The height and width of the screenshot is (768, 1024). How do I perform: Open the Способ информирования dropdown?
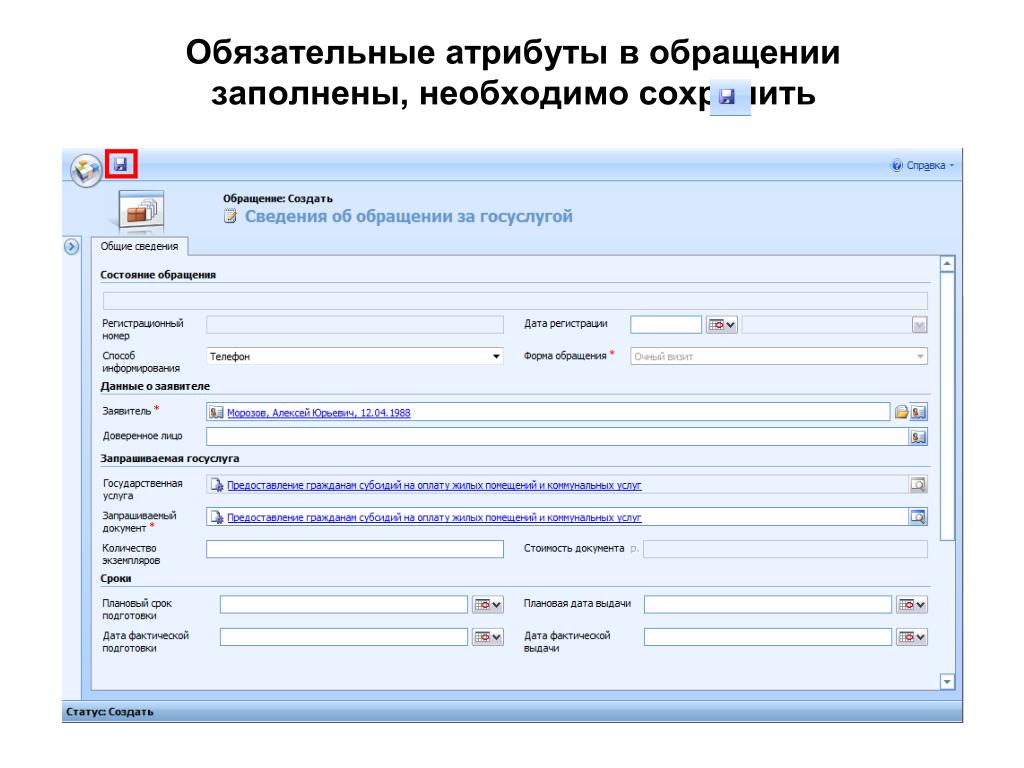(496, 357)
